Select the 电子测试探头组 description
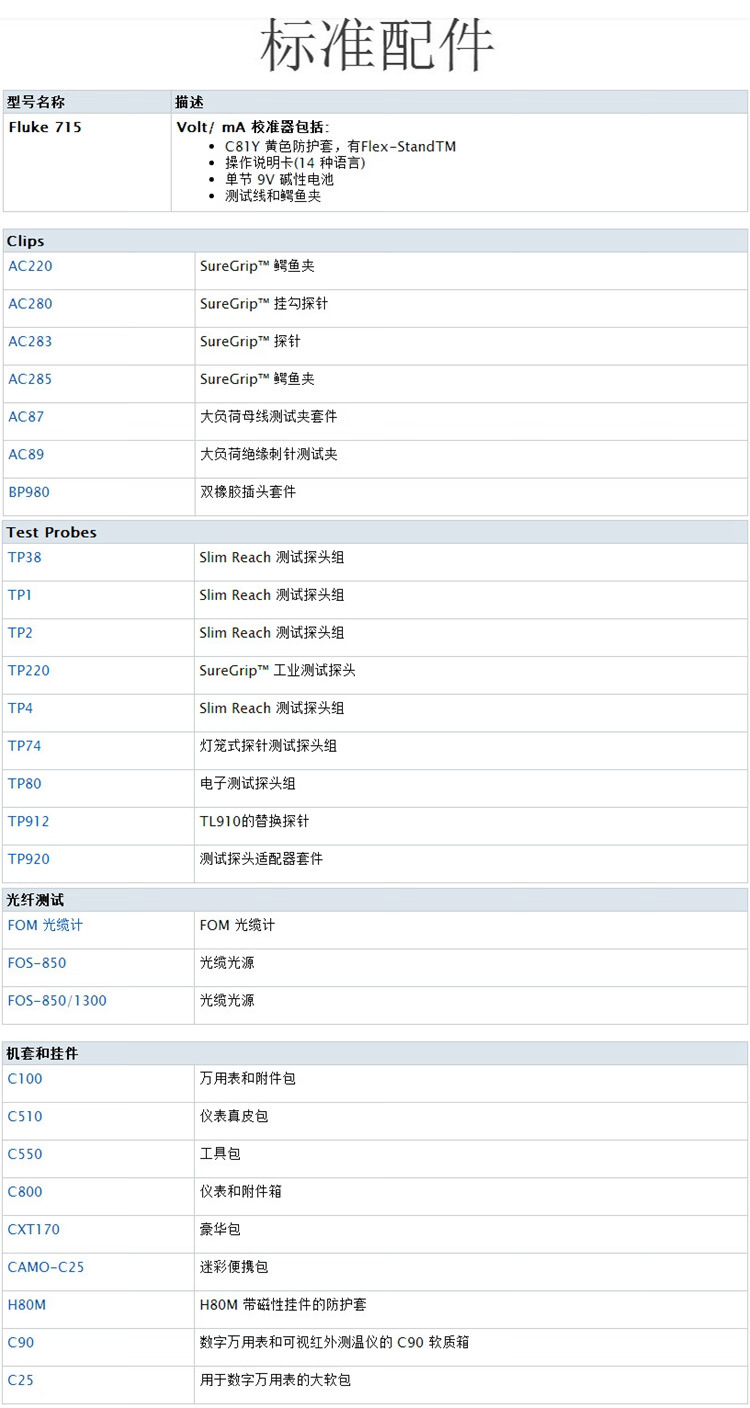Viewport: 750px width, 1408px height. (x=248, y=784)
